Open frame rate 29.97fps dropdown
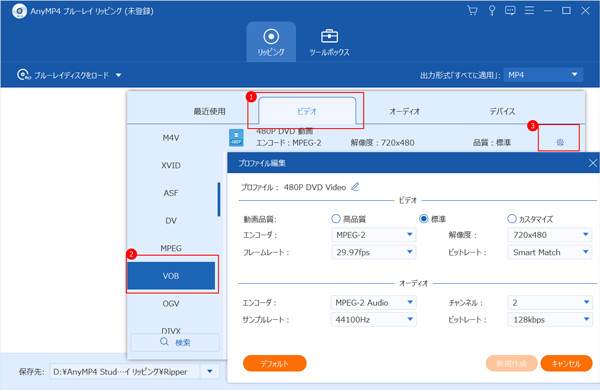Viewport: 600px width, 390px height. pos(373,252)
